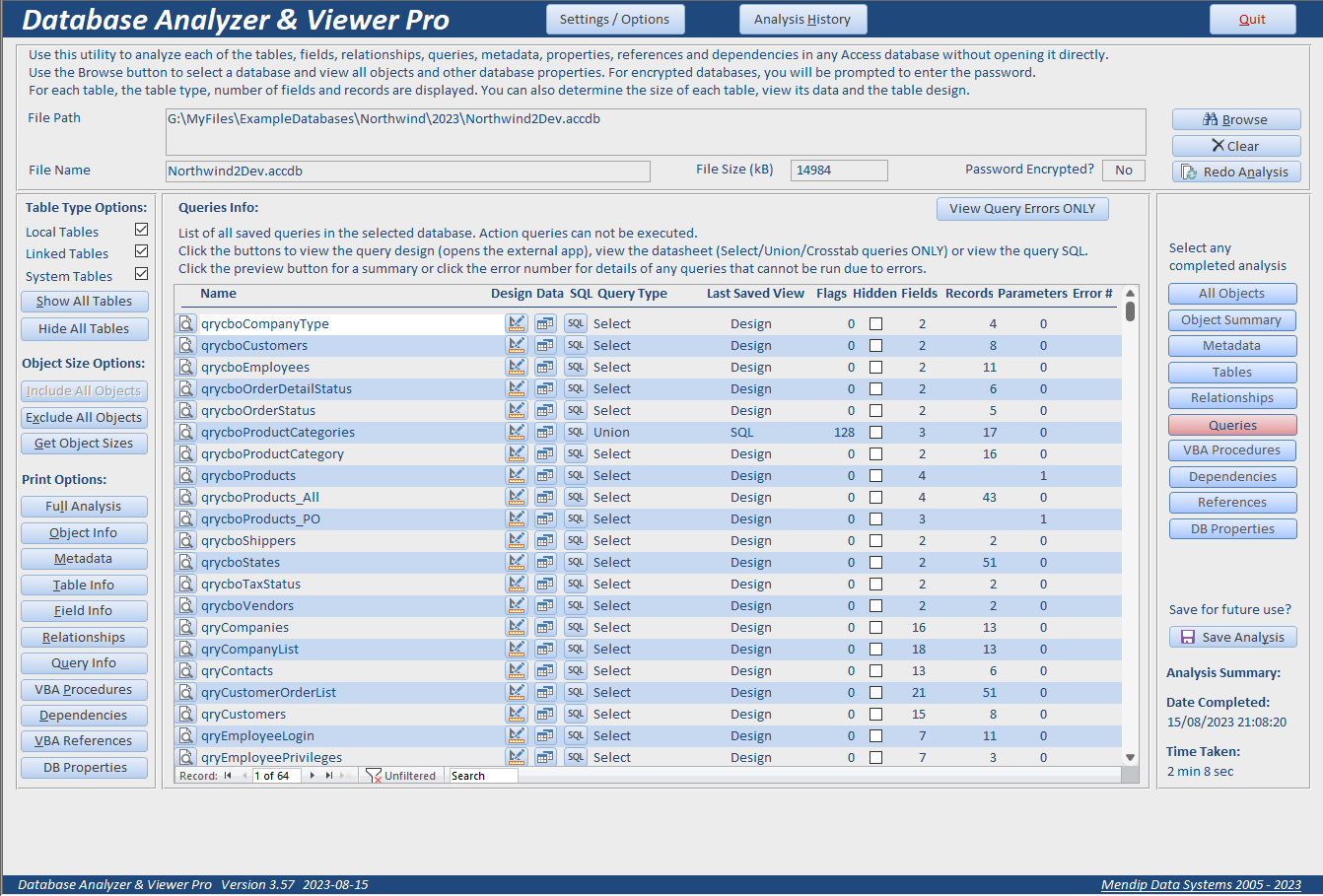Open design view for qryCustomerOrderList
This screenshot has width=1323, height=896.
(516, 692)
